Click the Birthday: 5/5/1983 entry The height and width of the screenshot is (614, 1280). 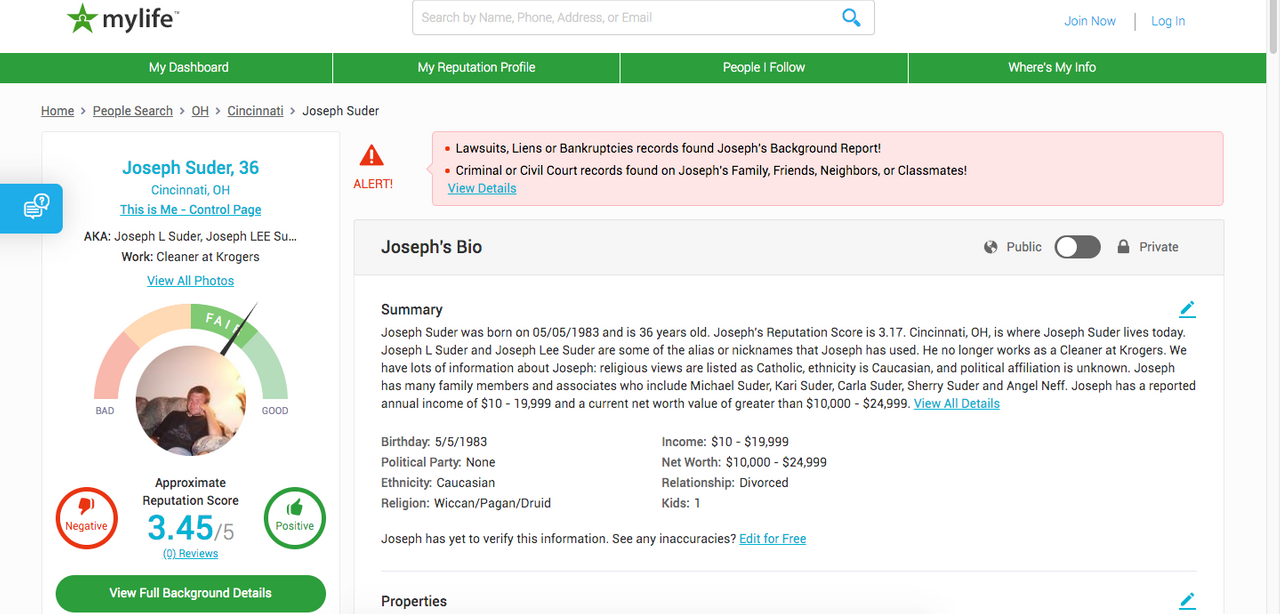[x=434, y=441]
